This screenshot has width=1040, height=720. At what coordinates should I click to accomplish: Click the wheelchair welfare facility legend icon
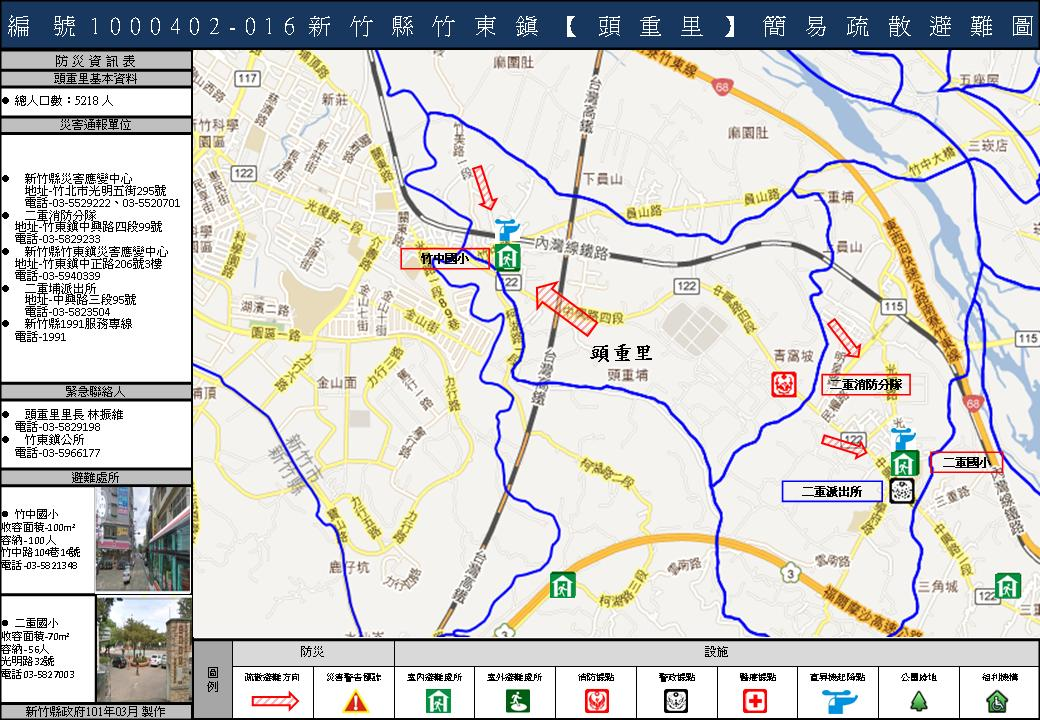(997, 701)
